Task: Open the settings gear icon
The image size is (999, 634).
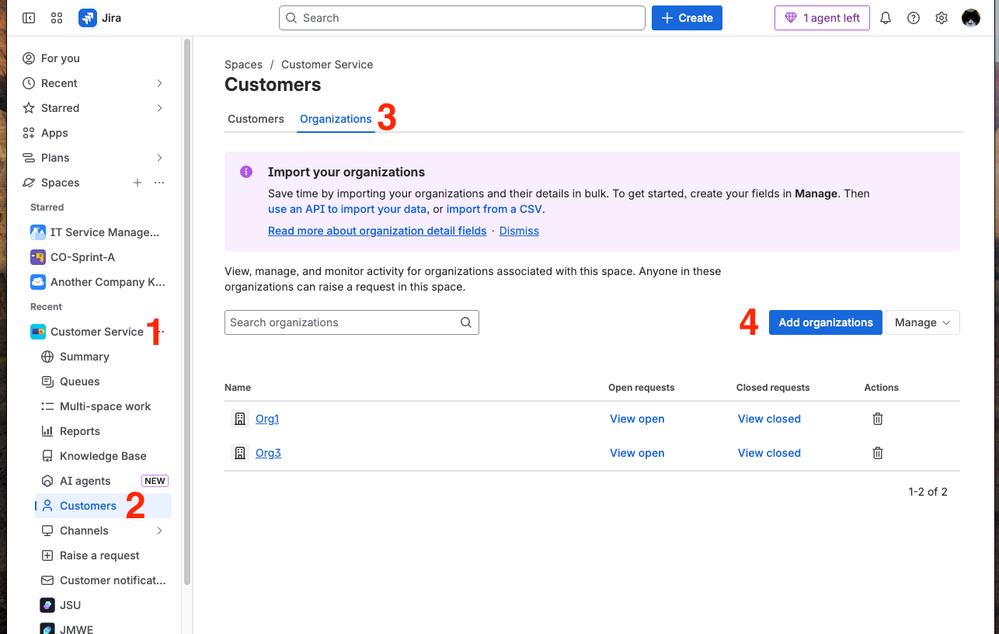Action: [942, 18]
